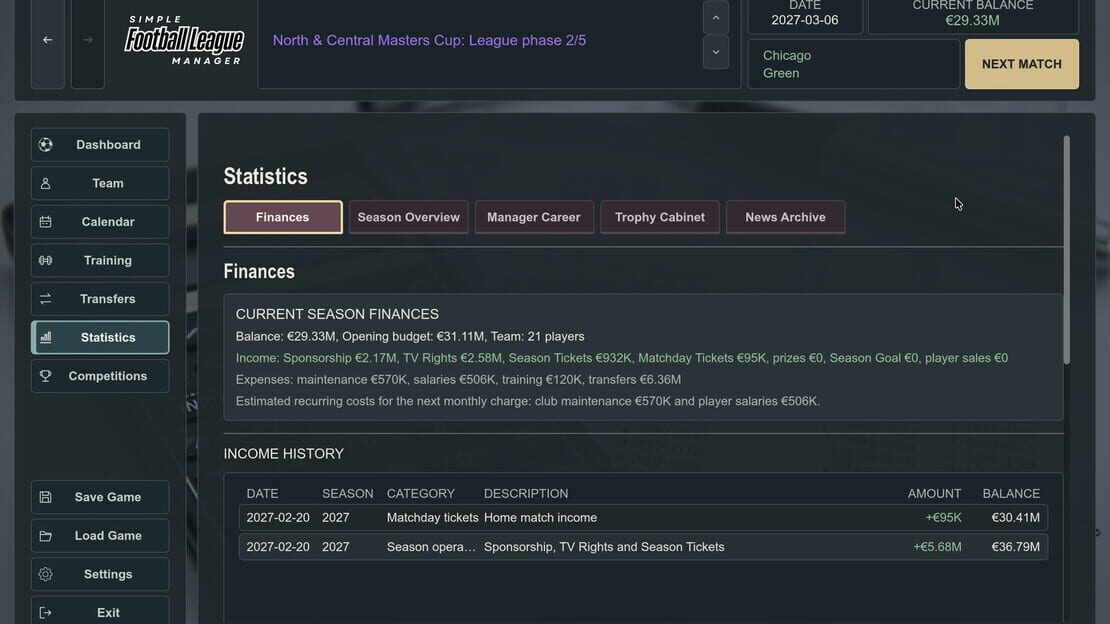1110x624 pixels.
Task: Select the Competitions trophy icon
Action: tap(45, 376)
